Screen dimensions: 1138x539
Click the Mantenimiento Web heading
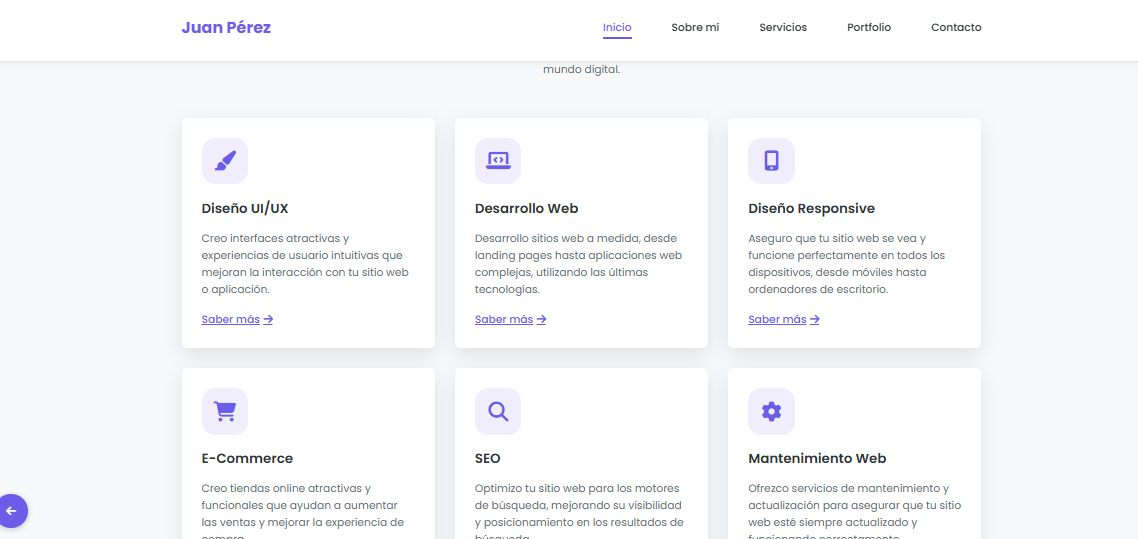(817, 458)
